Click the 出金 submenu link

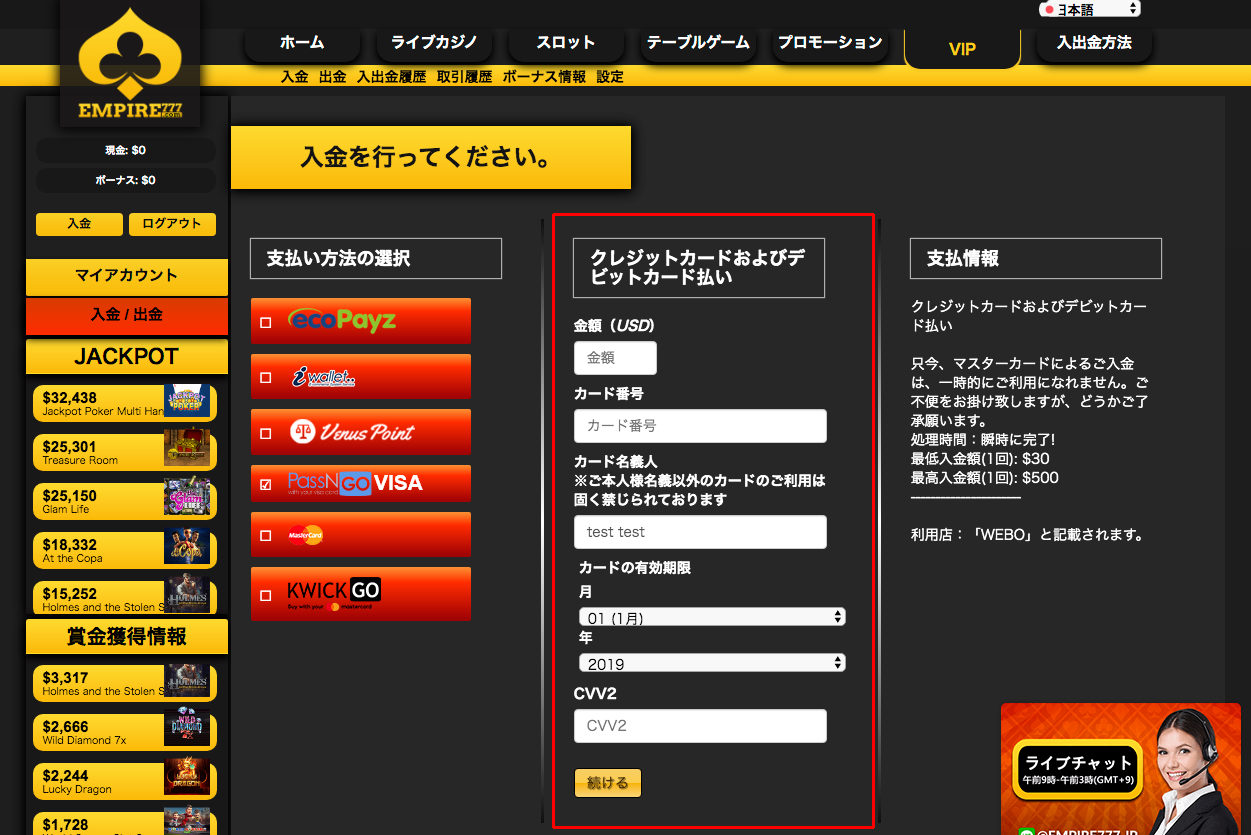333,77
